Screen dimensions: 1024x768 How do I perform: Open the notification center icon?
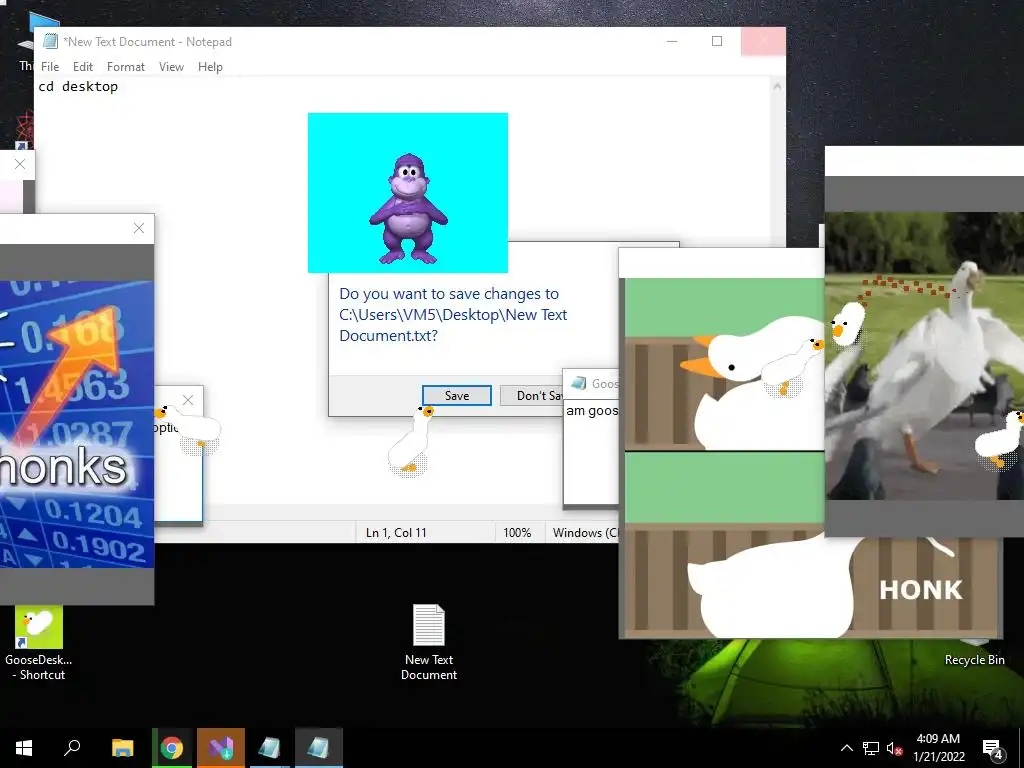(x=993, y=749)
